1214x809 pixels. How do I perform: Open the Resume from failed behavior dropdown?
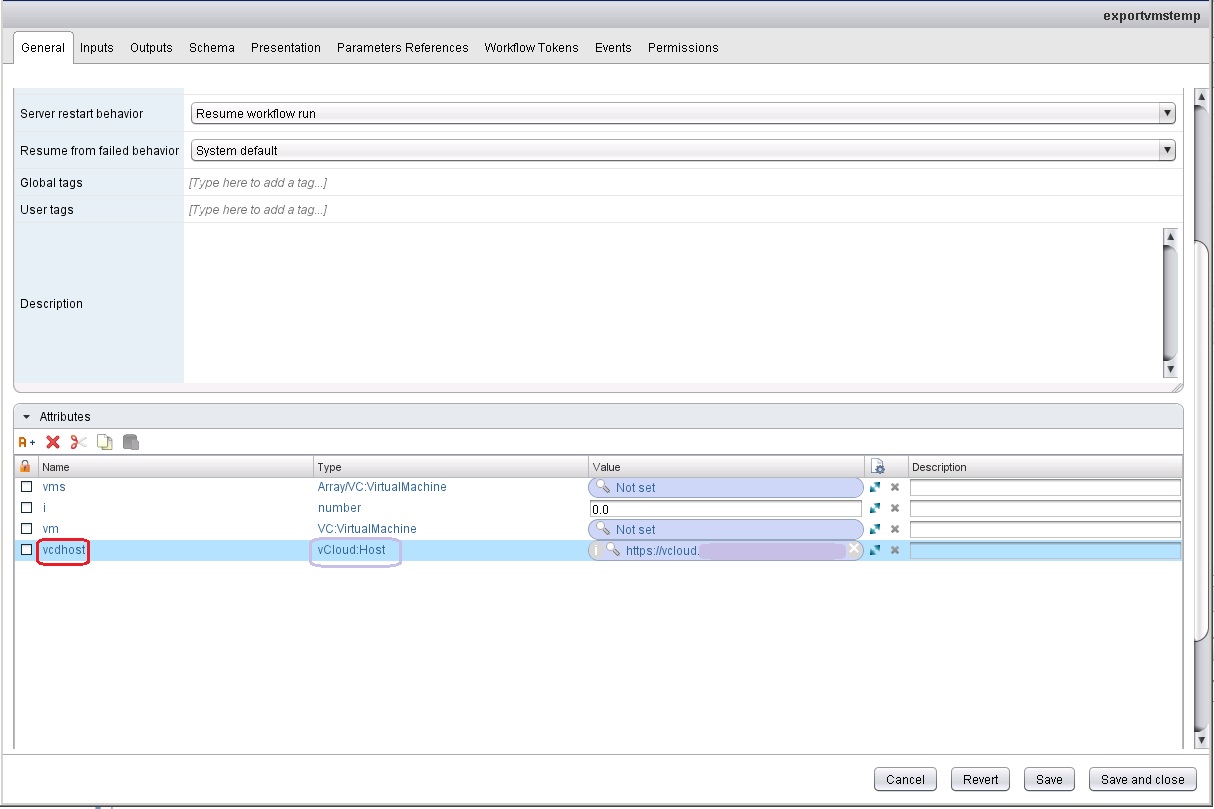[x=1166, y=149]
